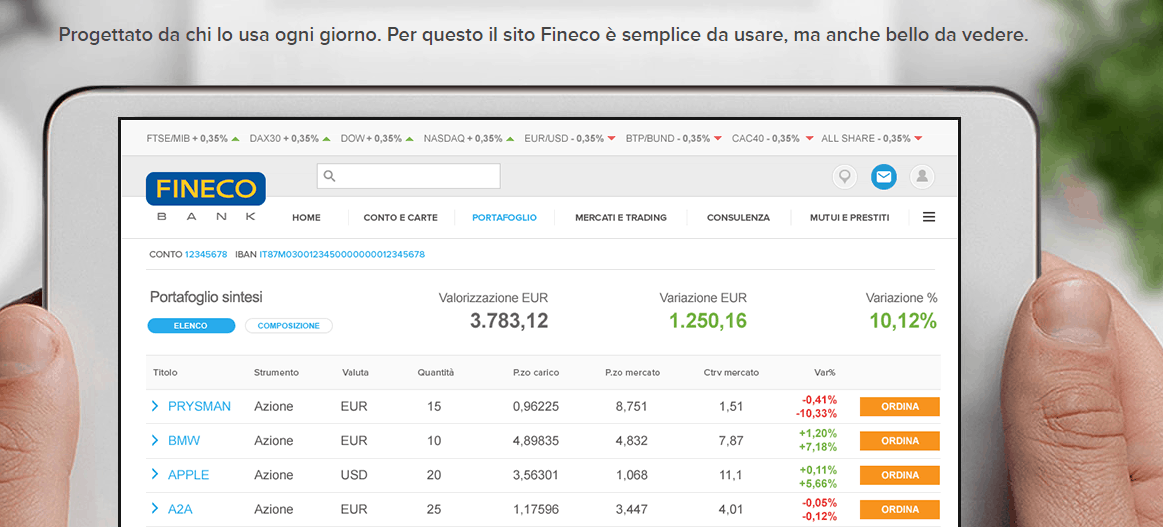This screenshot has width=1163, height=527.
Task: Click the BTP/BUND ticker entry
Action: (x=674, y=139)
